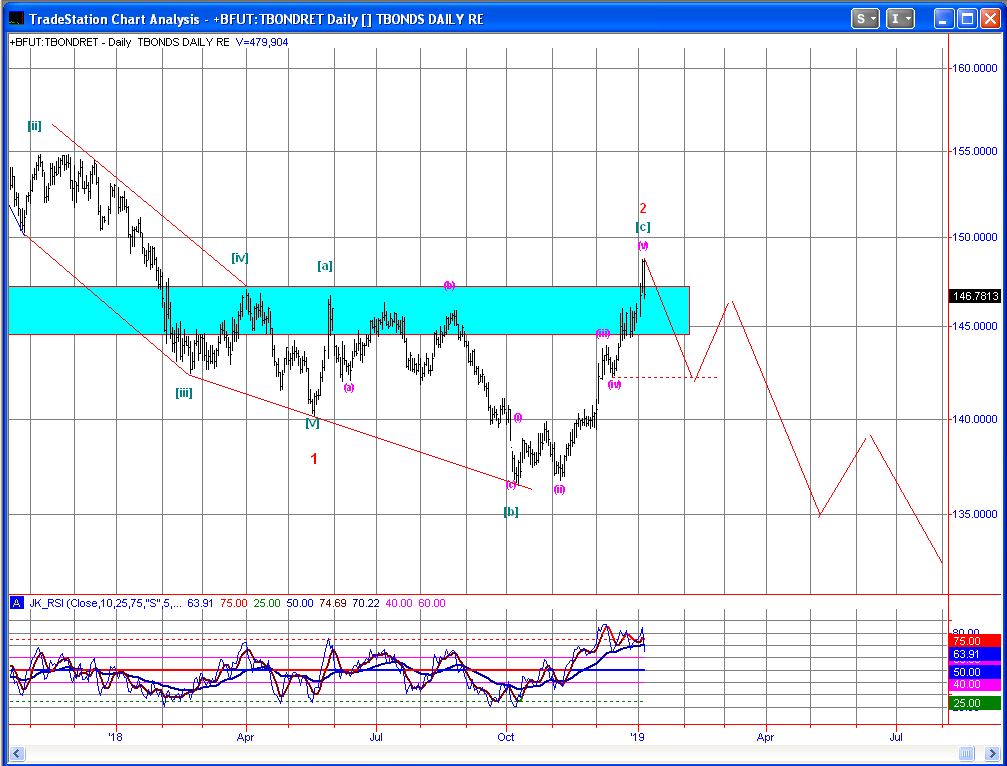
Task: Select the pink (iv) wave label
Action: pyautogui.click(x=615, y=385)
